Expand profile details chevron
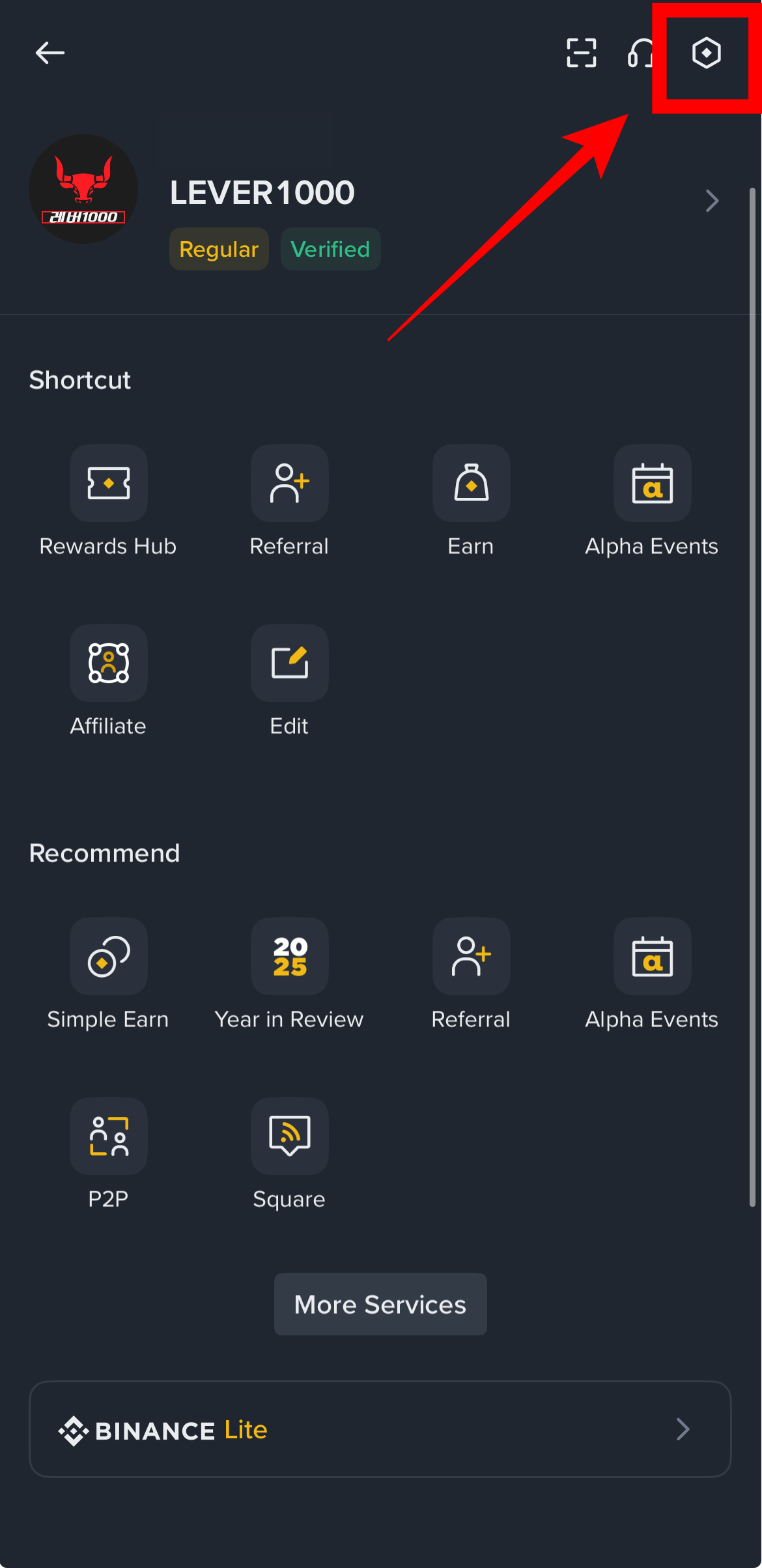The image size is (762, 1568). click(713, 201)
